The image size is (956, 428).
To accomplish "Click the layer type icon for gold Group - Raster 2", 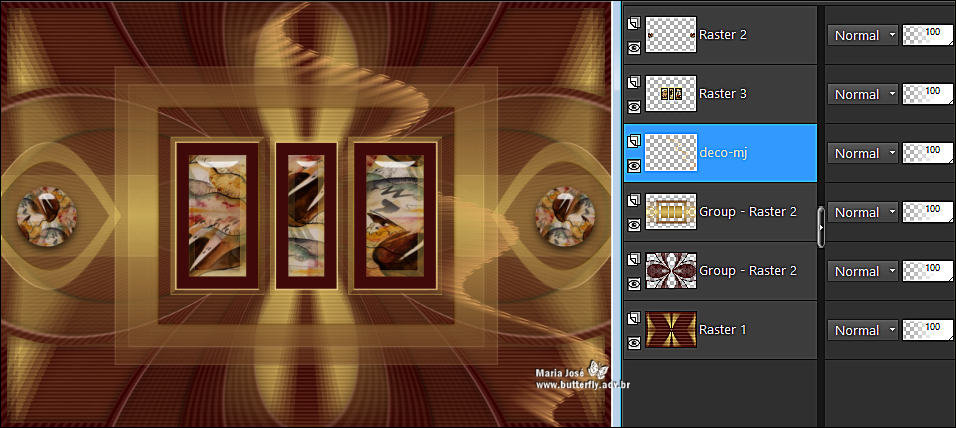I will 634,201.
